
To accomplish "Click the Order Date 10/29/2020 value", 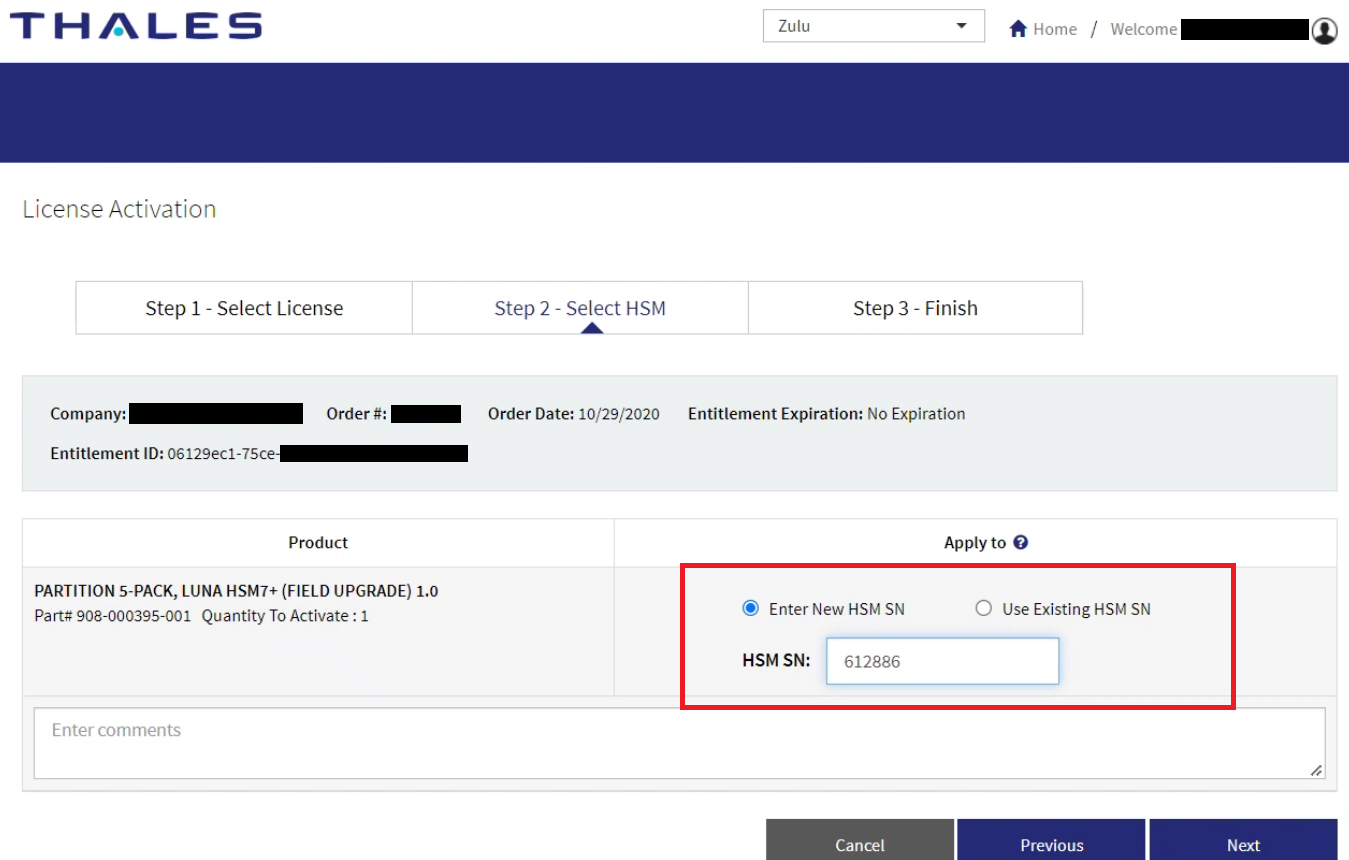I will 619,414.
